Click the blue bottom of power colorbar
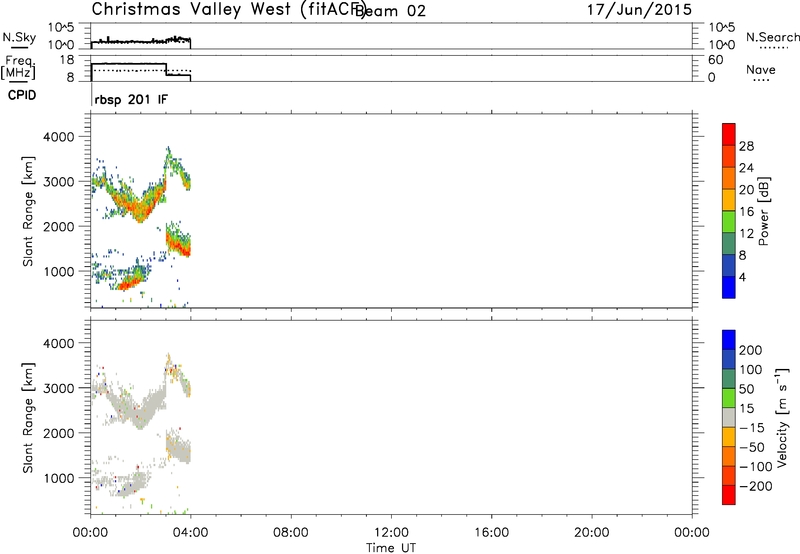The width and height of the screenshot is (800, 554). click(x=729, y=287)
